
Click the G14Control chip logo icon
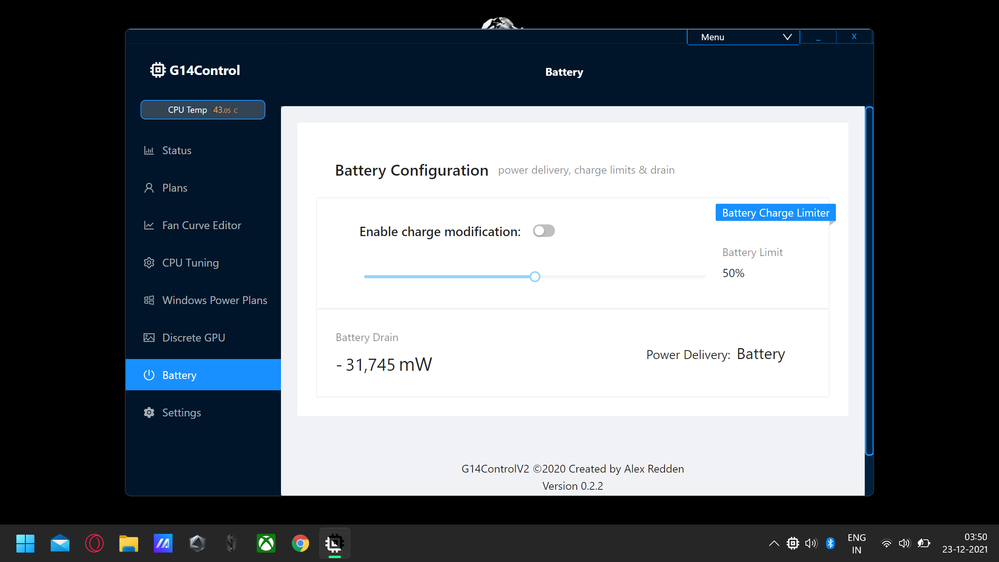pos(157,70)
